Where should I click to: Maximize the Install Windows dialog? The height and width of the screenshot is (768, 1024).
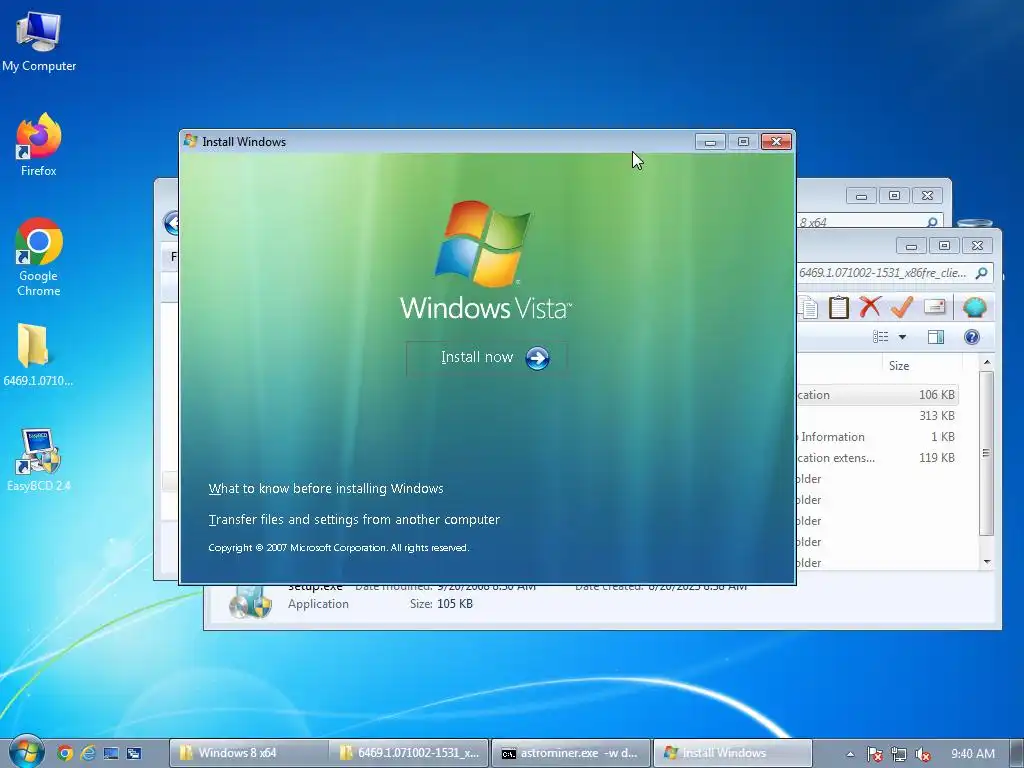(x=743, y=142)
